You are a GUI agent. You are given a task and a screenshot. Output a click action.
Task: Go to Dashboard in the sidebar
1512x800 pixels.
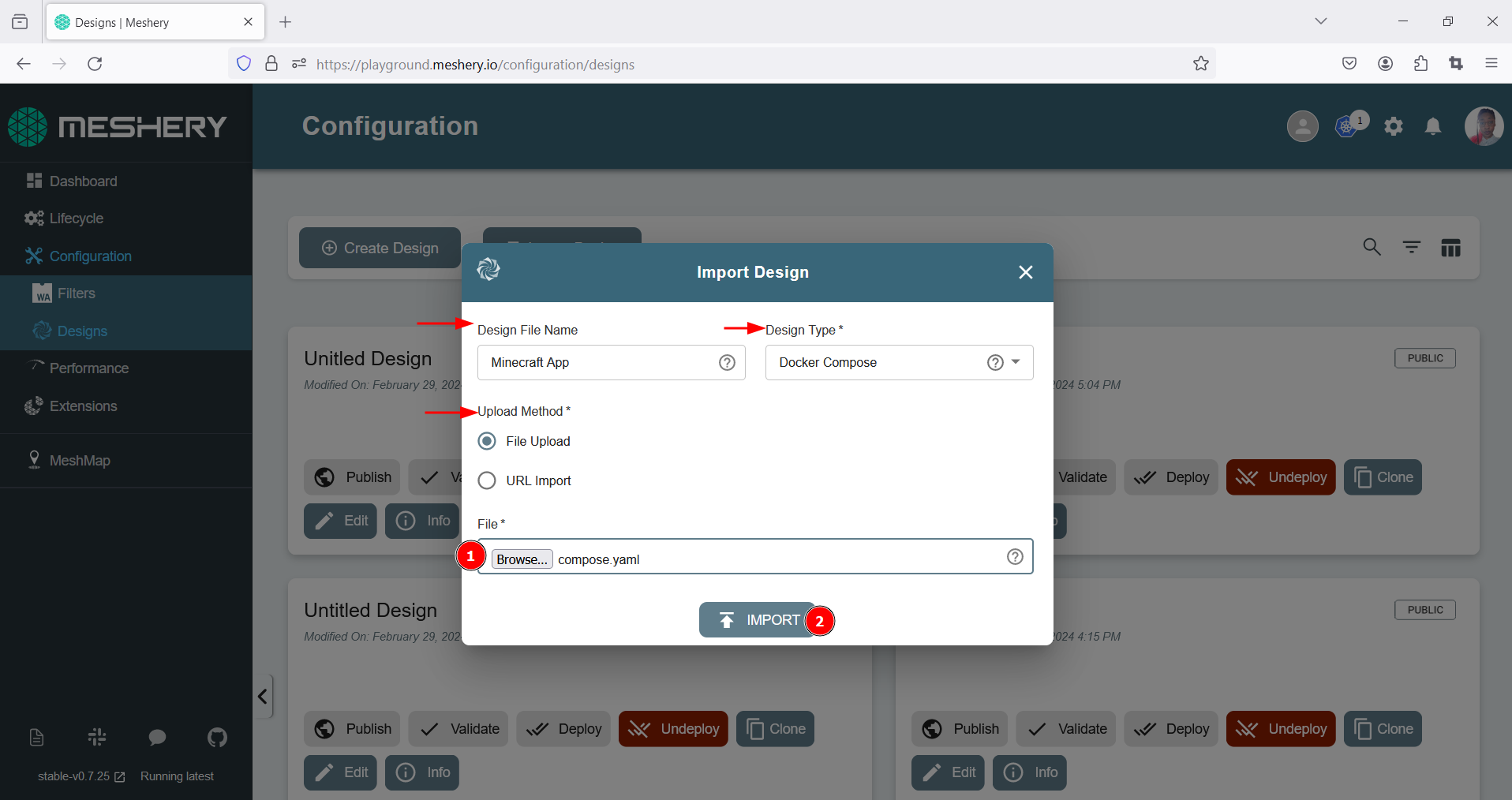(x=83, y=181)
